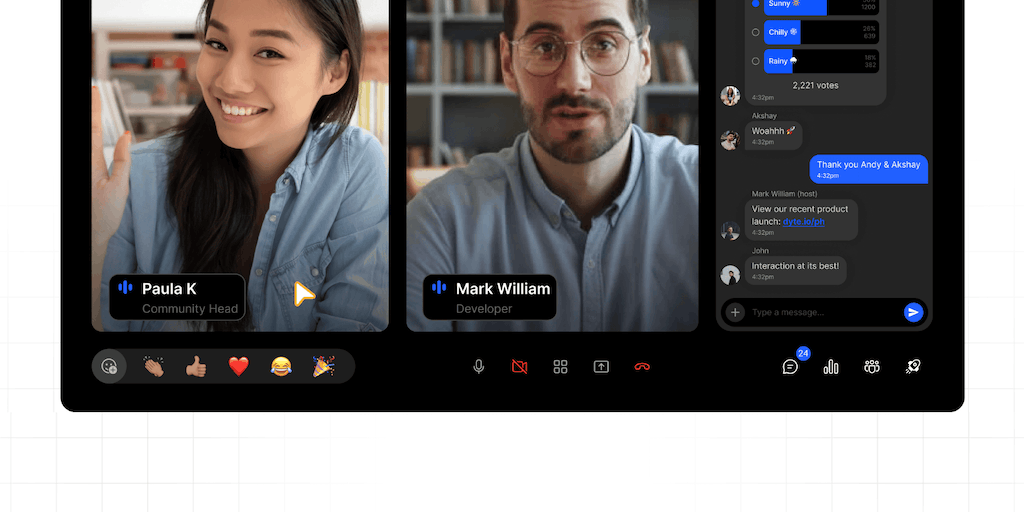Click Mark William's audio indicator icon
The height and width of the screenshot is (512, 1024).
coord(439,287)
